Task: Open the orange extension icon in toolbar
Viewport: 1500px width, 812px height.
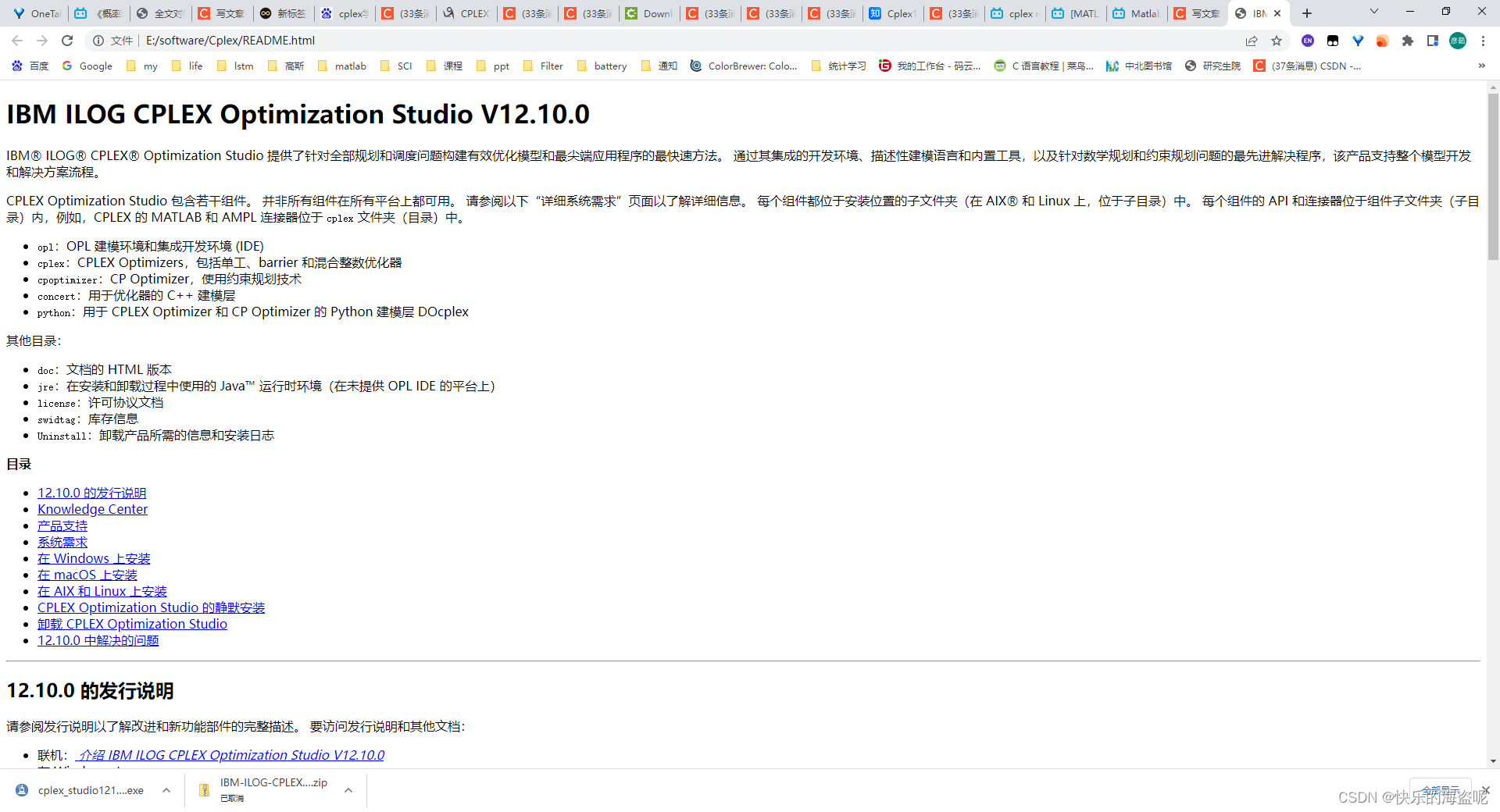Action: 1383,41
